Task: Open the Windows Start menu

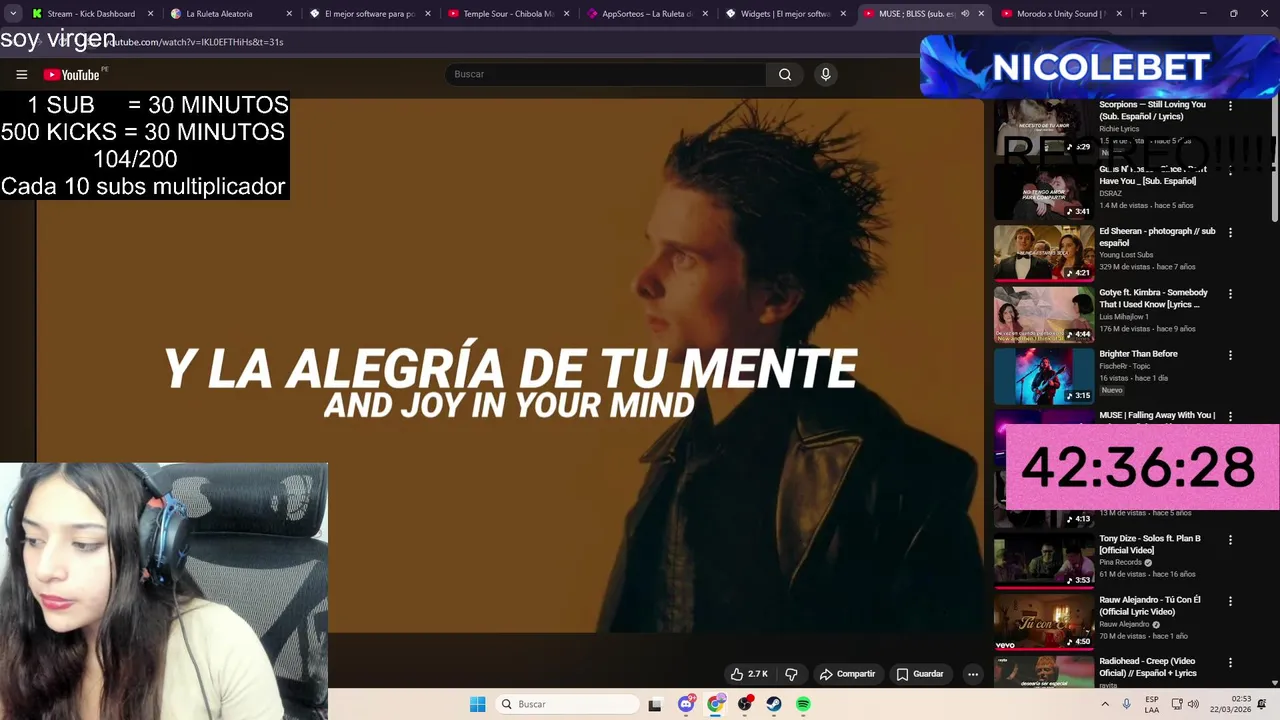Action: [477, 704]
